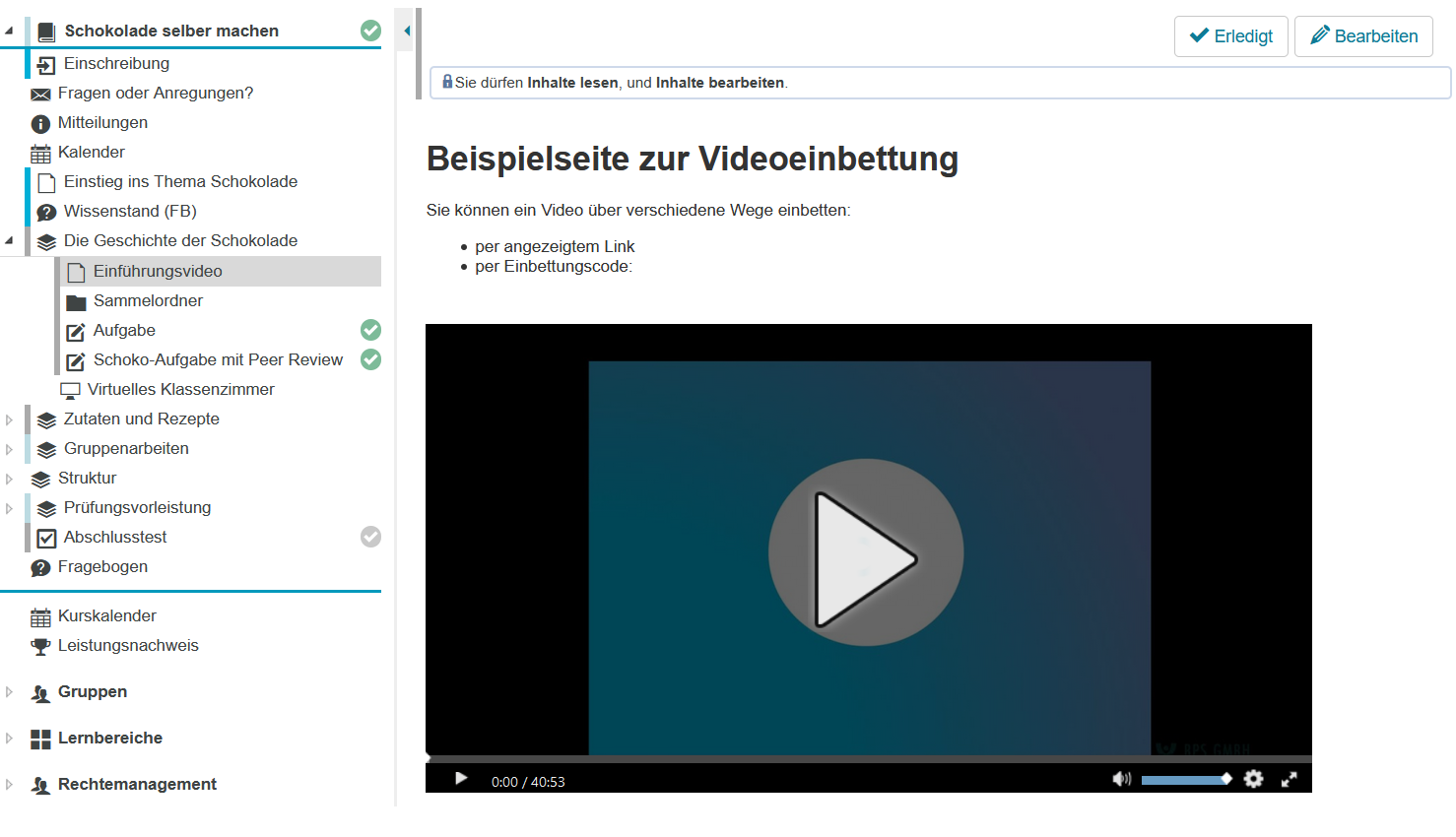Open the Virtuelles Klassenzimmer monitor icon
The height and width of the screenshot is (837, 1456).
[x=70, y=389]
